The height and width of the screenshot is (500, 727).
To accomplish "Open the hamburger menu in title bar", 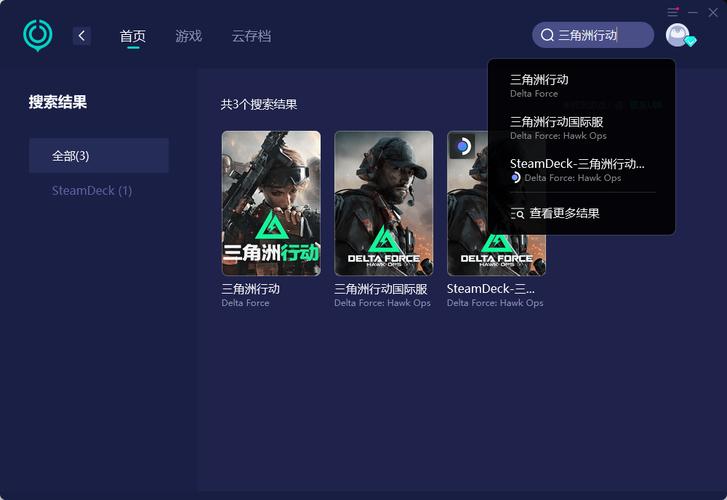I will 673,12.
